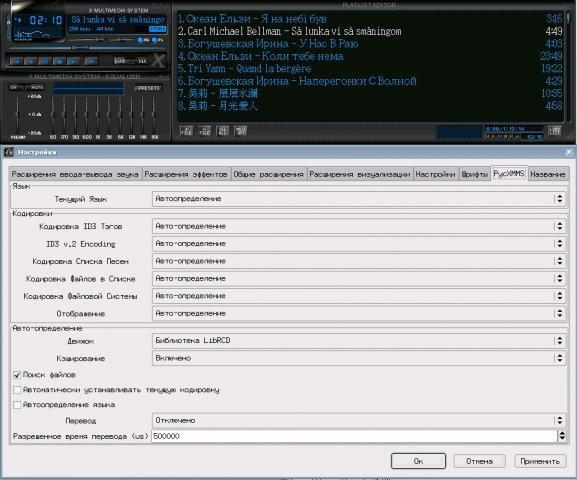Open the Кодировка Списка Песен dropdown
Screen dimensions: 577x480
point(359,261)
